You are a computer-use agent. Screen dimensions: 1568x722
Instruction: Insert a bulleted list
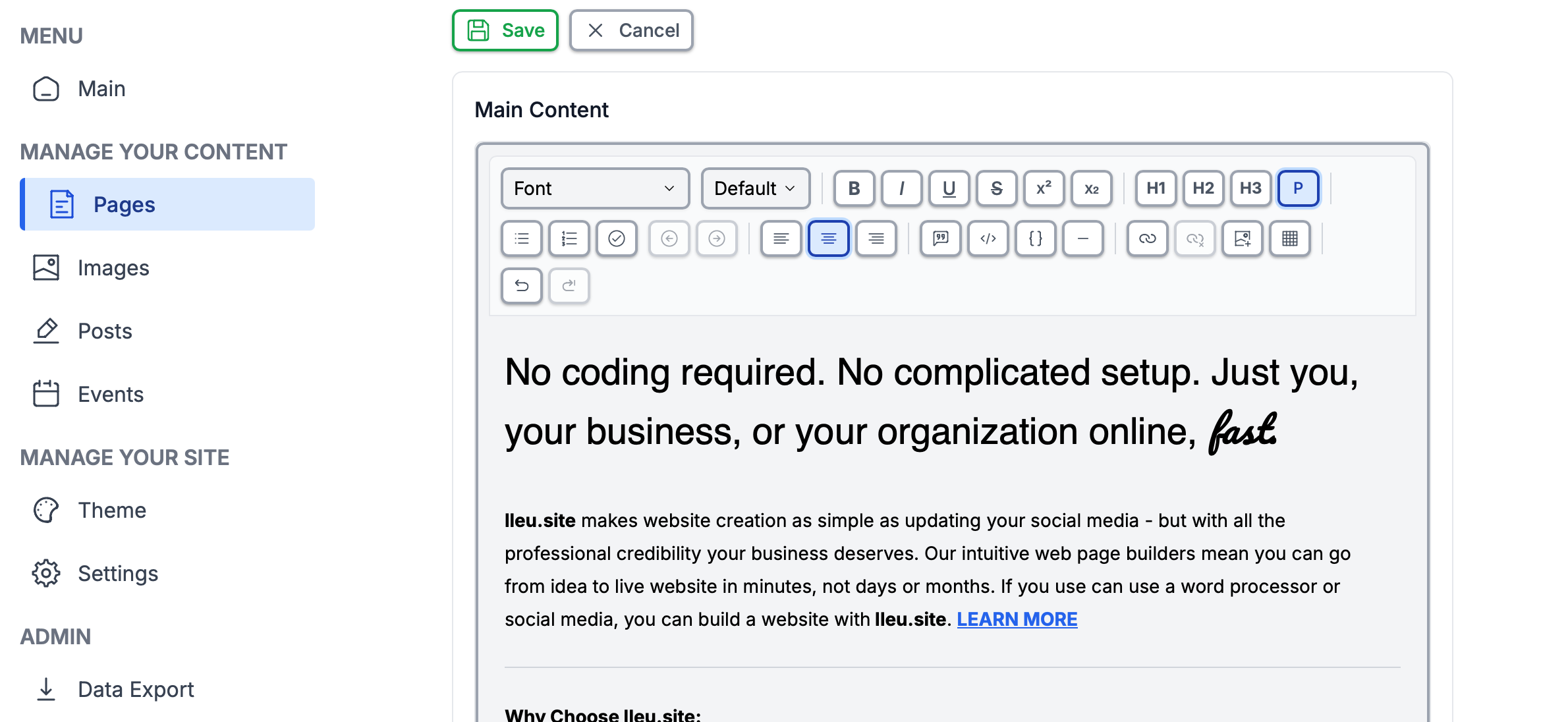[521, 239]
